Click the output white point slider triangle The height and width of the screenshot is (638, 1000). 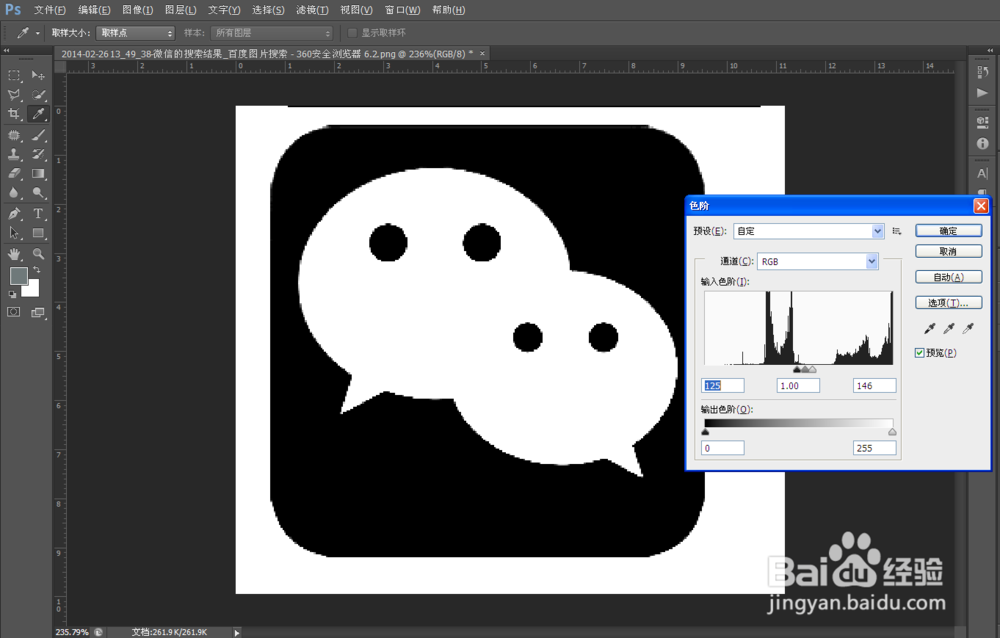coord(892,432)
